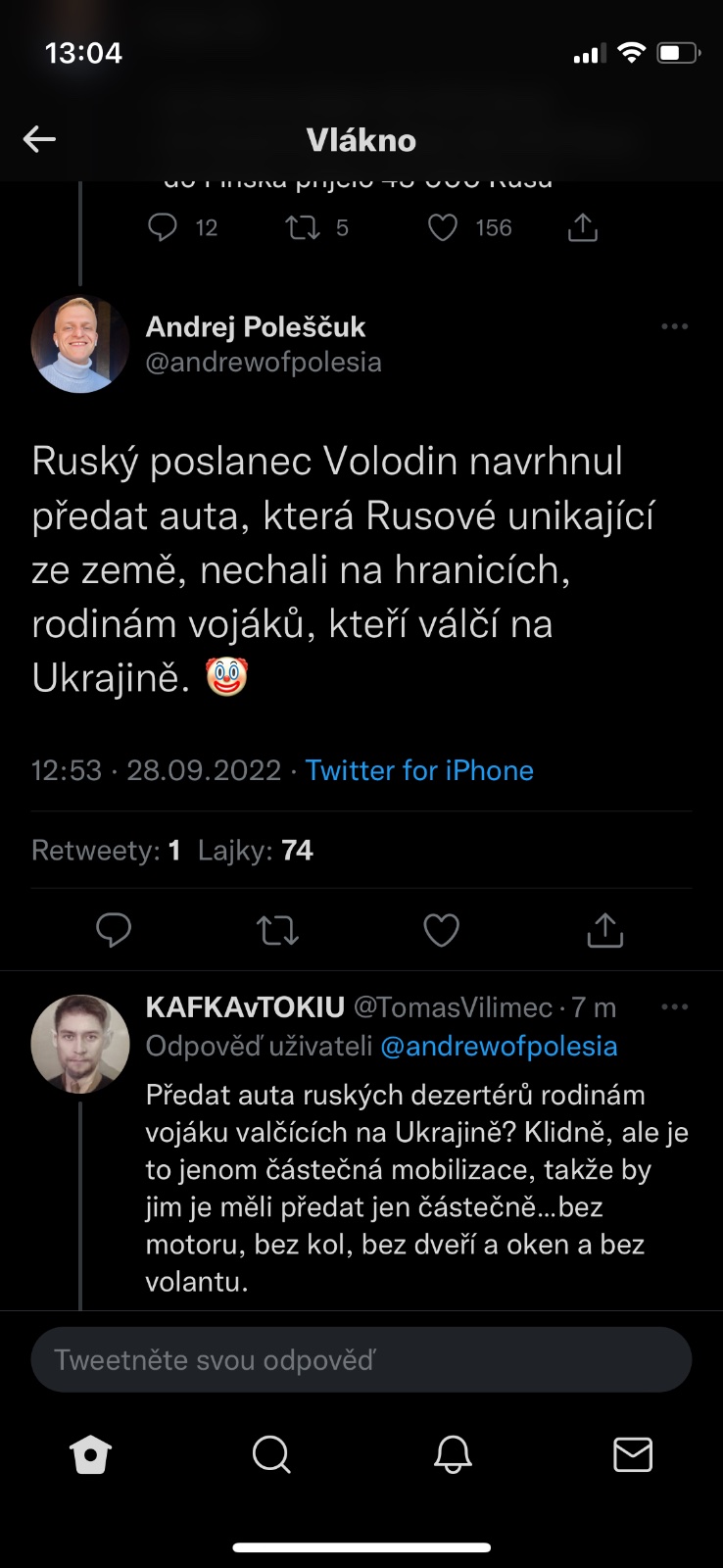The image size is (723, 1568).
Task: Open the @andrewofpolesia mention link in reply
Action: tap(499, 1046)
